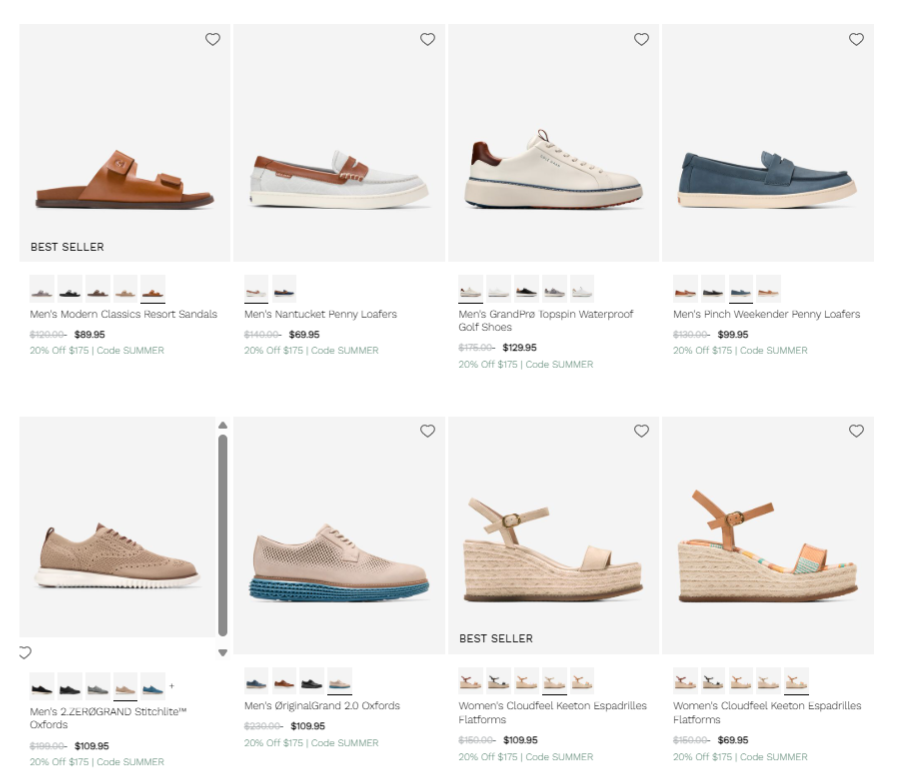Add Men's Modern Classics Resort Sandals to wishlist

(x=212, y=39)
